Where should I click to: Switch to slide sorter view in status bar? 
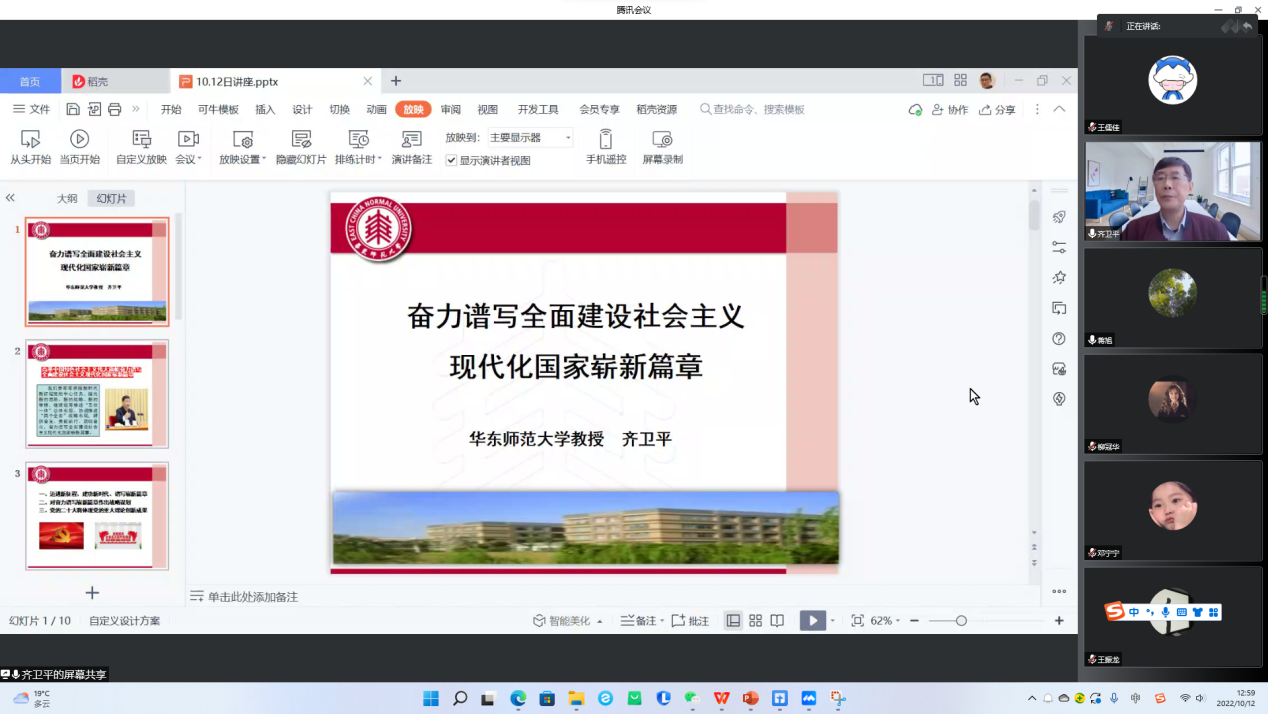point(755,621)
